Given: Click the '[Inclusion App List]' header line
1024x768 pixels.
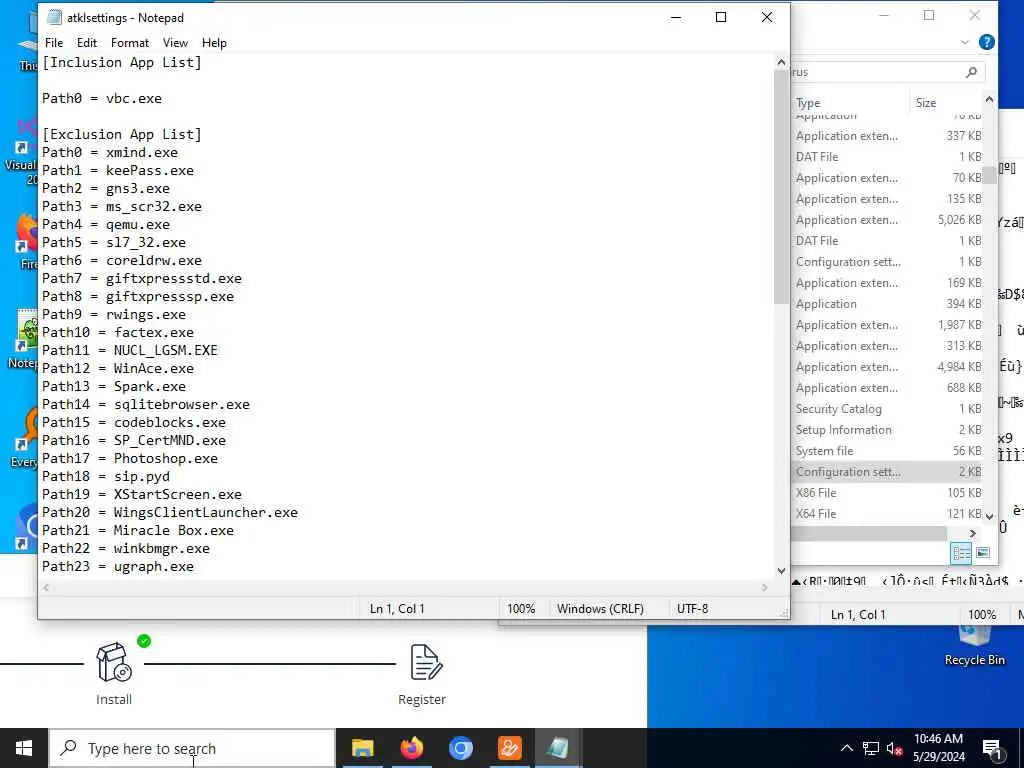Looking at the screenshot, I should click(x=122, y=63).
